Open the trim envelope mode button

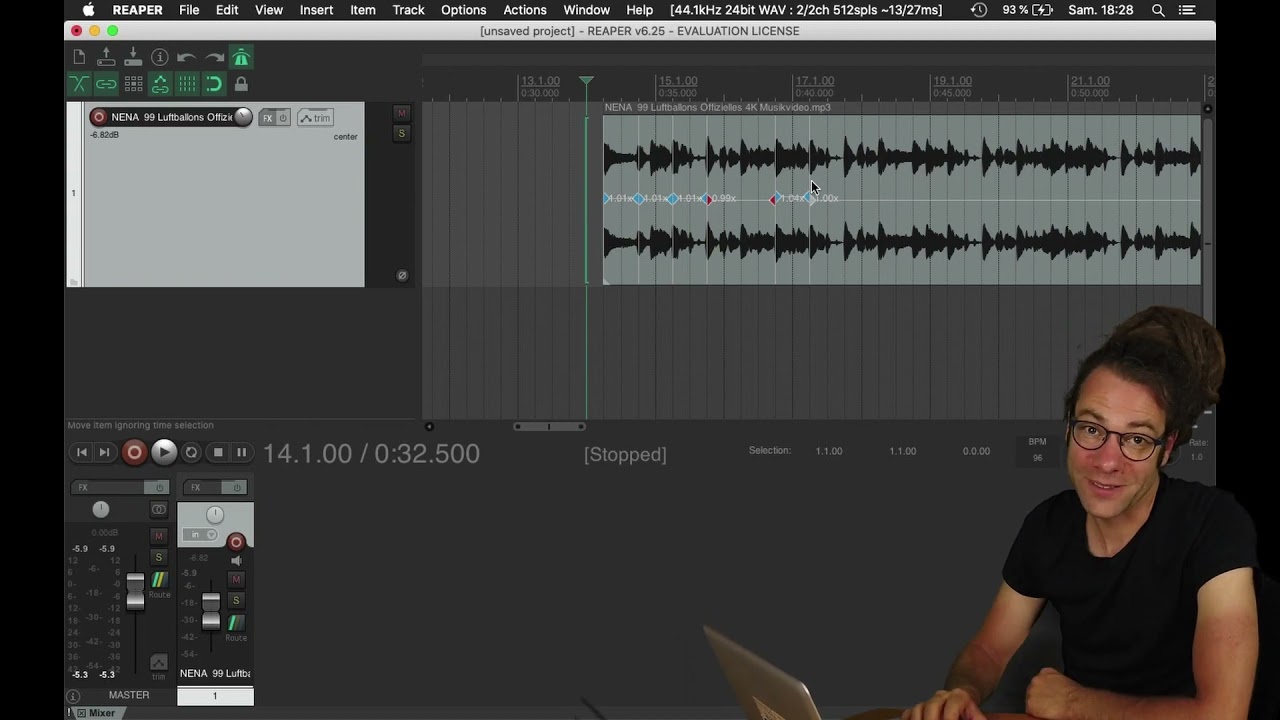315,118
